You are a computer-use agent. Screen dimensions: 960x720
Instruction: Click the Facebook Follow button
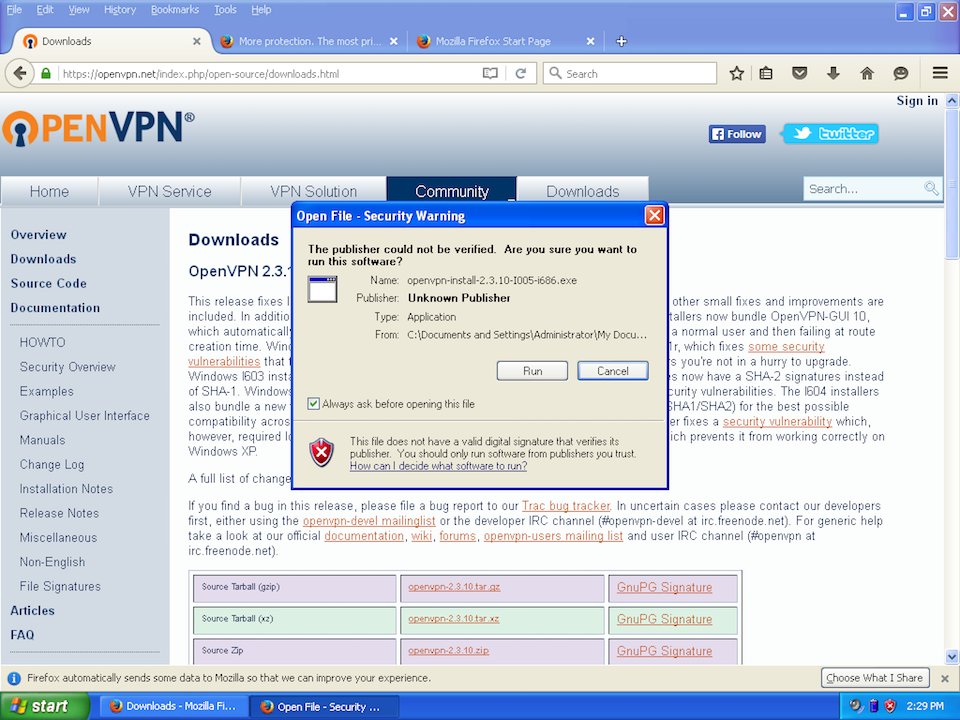(737, 134)
